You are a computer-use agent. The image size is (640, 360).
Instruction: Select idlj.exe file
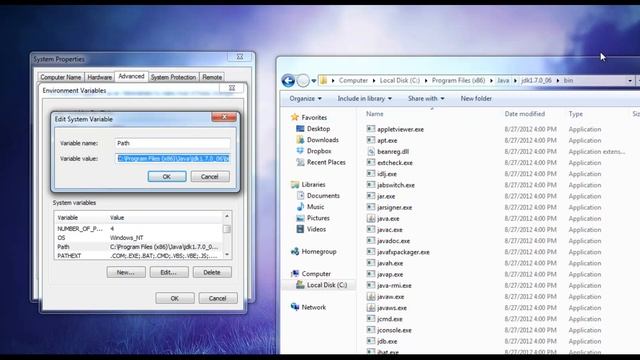click(x=387, y=174)
